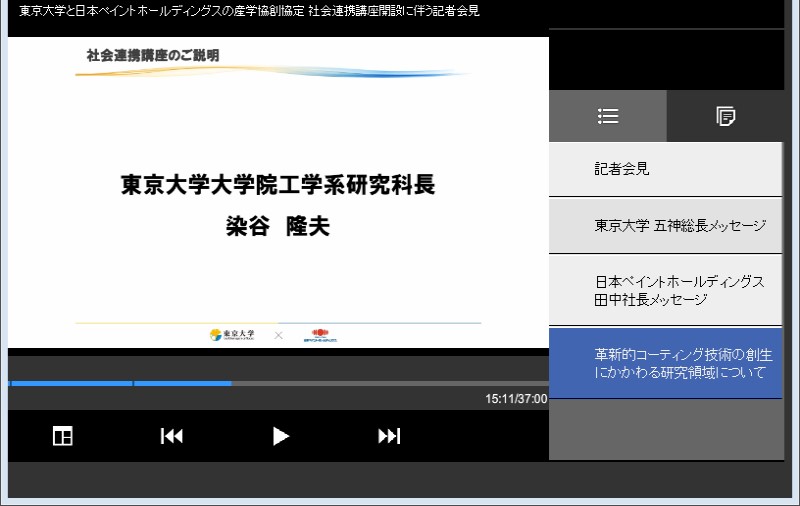
Task: Select the 記者会見 chapter
Action: pos(665,169)
